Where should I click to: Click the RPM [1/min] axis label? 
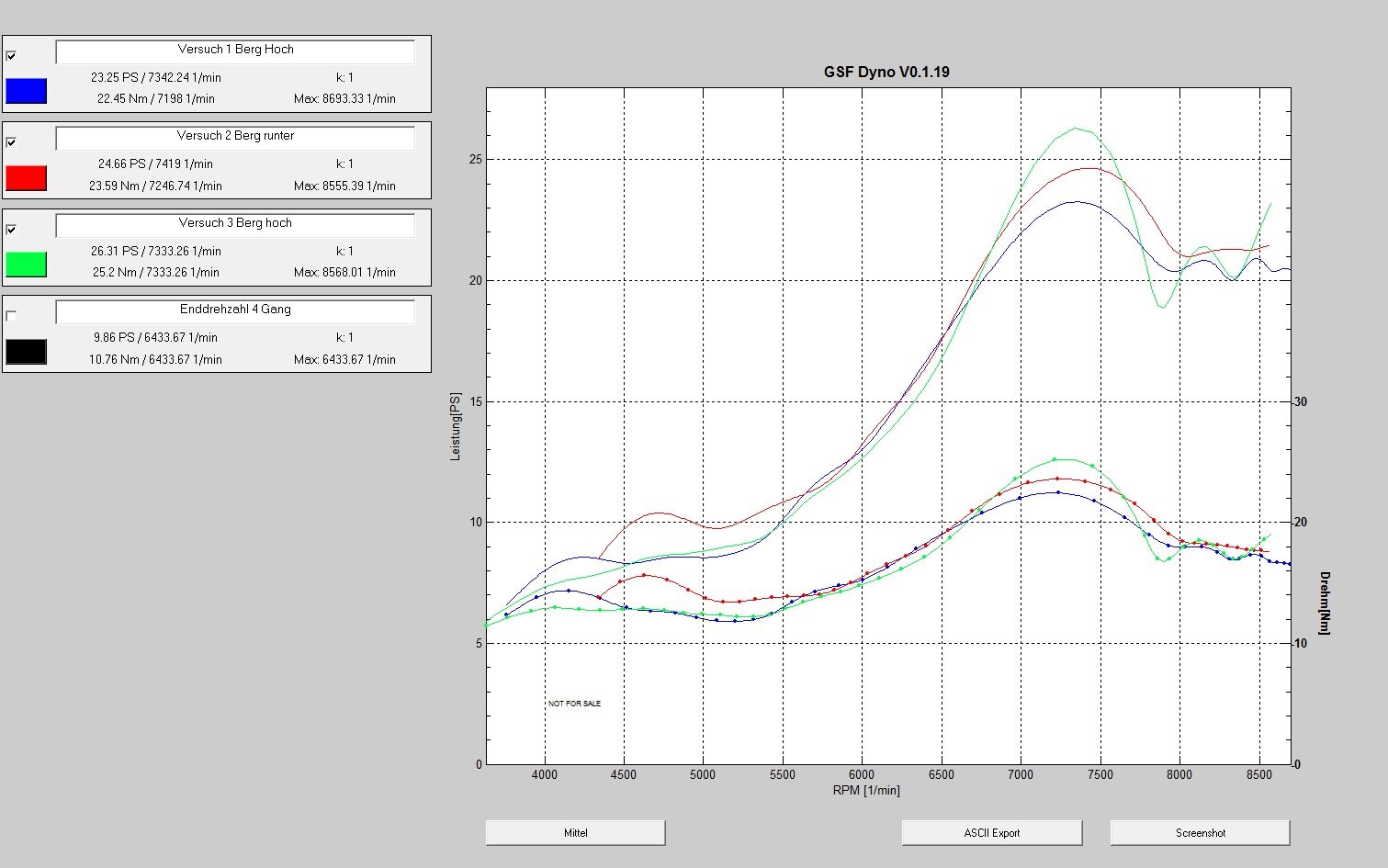click(866, 790)
